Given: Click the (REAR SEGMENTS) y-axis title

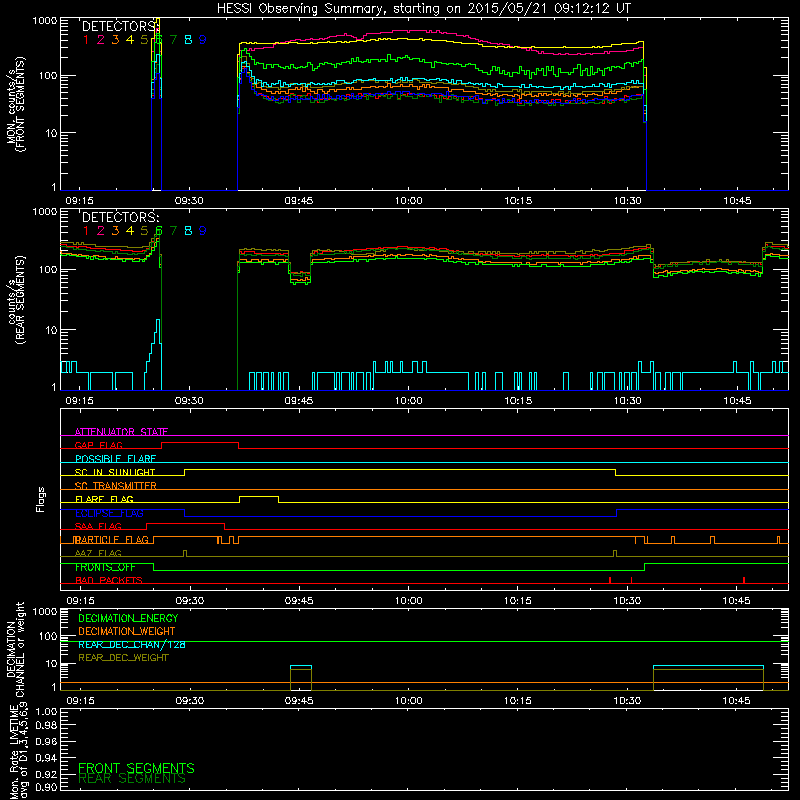Looking at the screenshot, I should 20,300.
